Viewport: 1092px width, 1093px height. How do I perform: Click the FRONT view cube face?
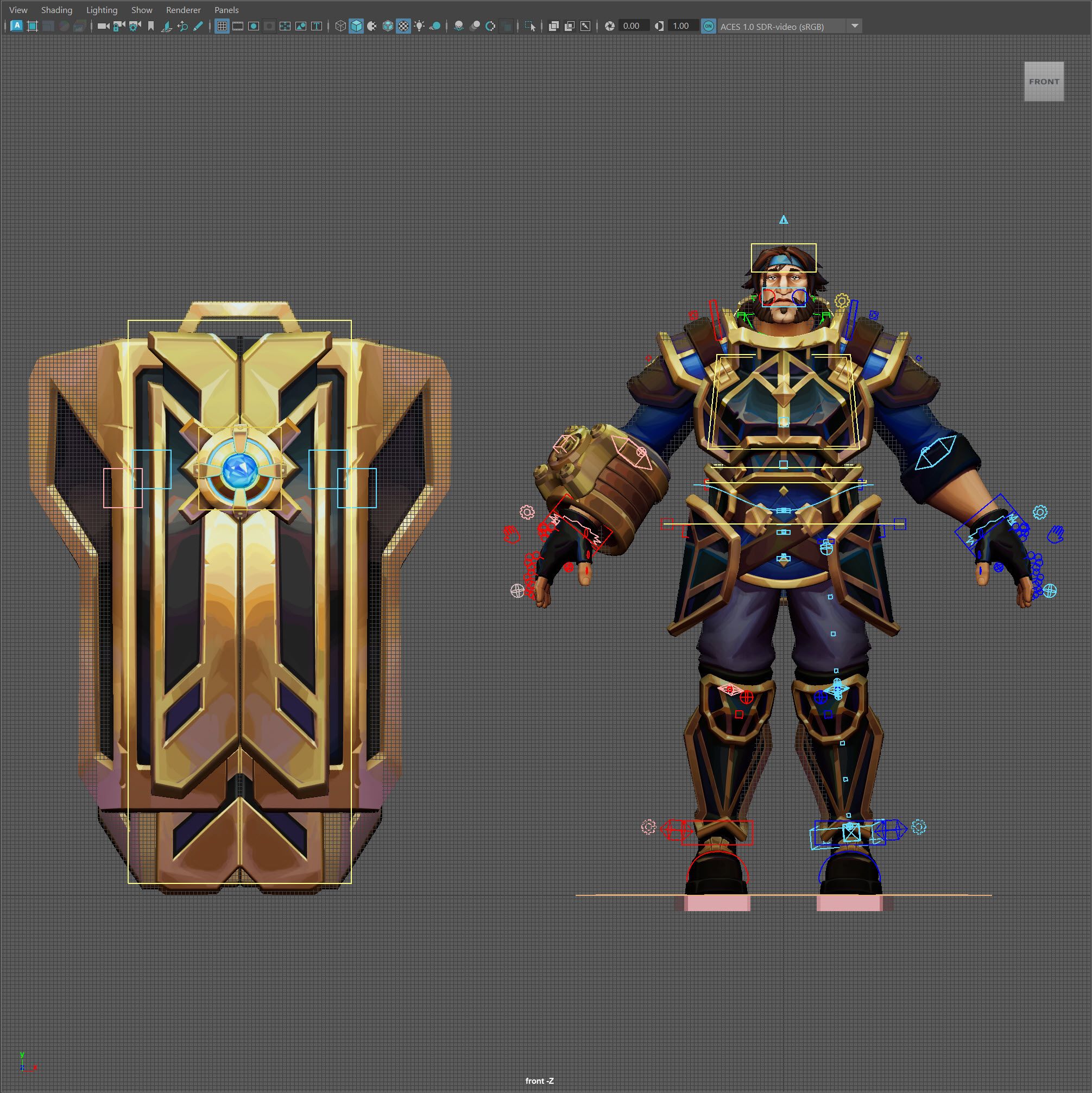pos(1043,81)
